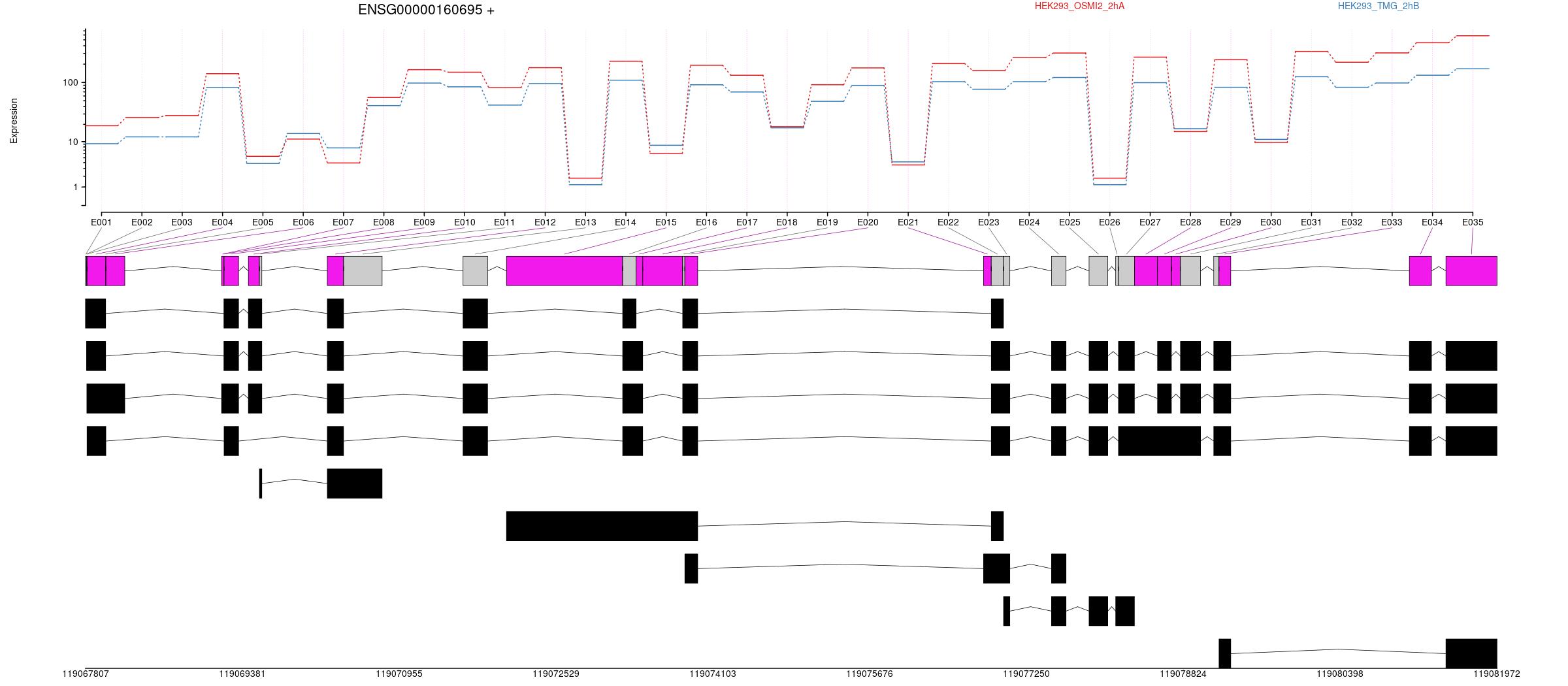Click genomic coordinate 119077250
Viewport: 1568px width, 686px height.
1026,674
